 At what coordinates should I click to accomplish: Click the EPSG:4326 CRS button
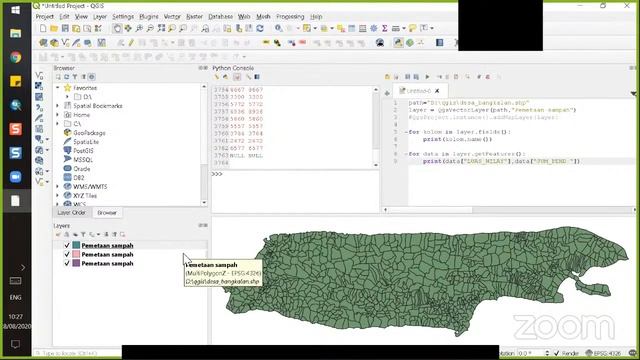pos(603,353)
